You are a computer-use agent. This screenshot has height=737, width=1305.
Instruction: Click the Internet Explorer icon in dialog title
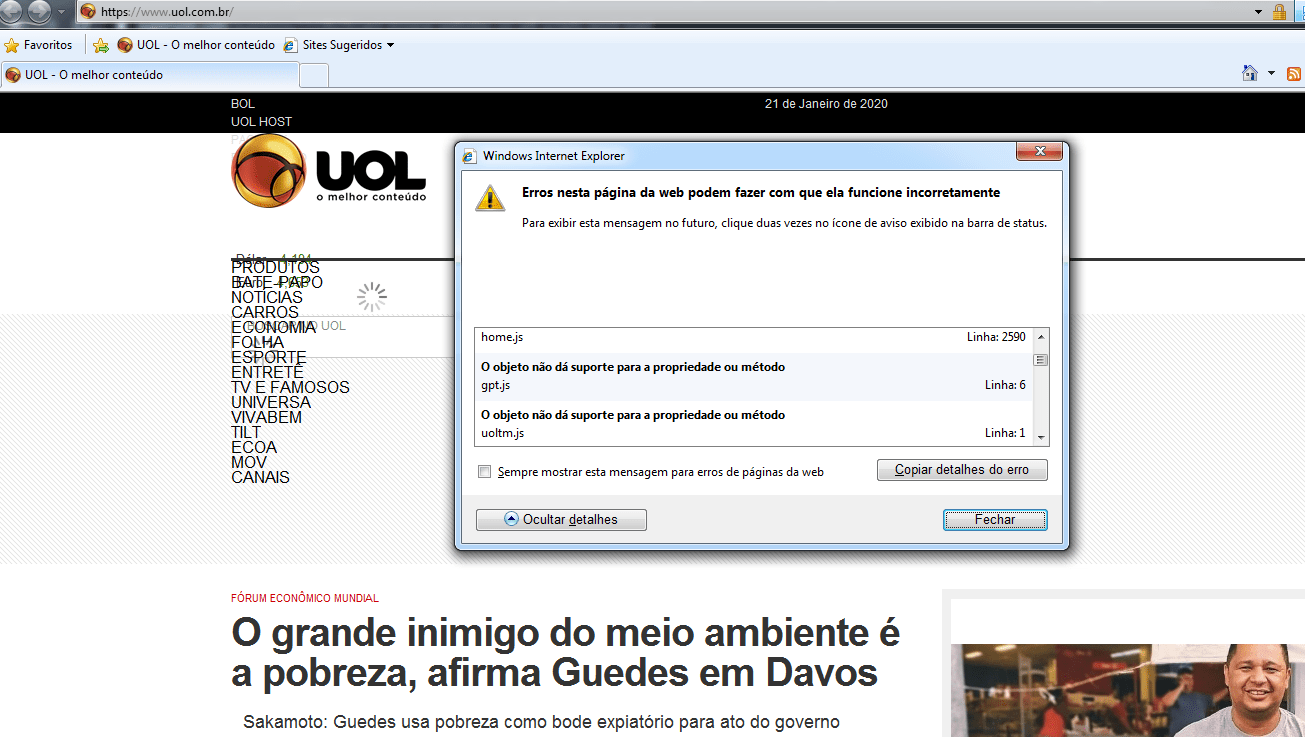(470, 156)
